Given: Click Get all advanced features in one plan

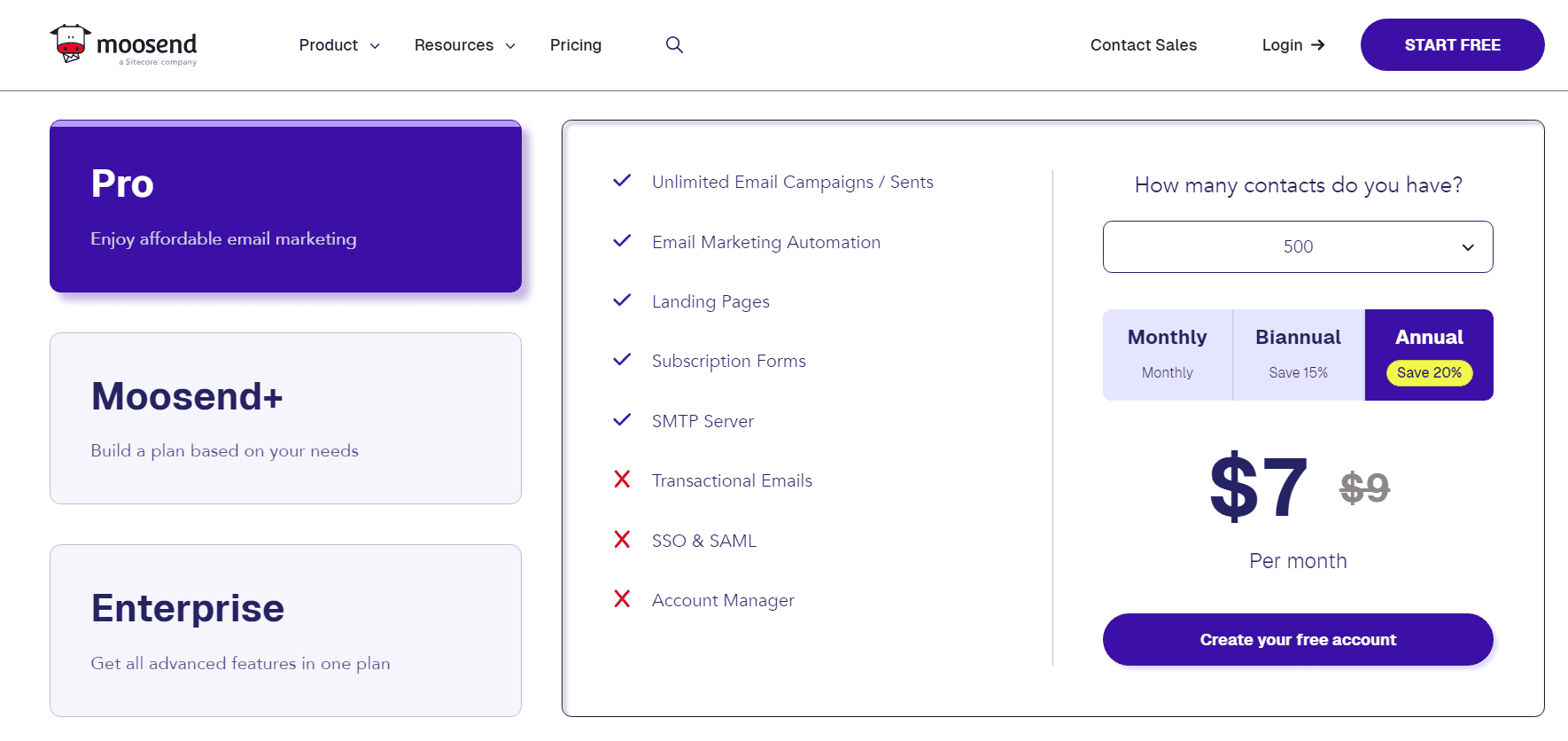Looking at the screenshot, I should pyautogui.click(x=240, y=663).
